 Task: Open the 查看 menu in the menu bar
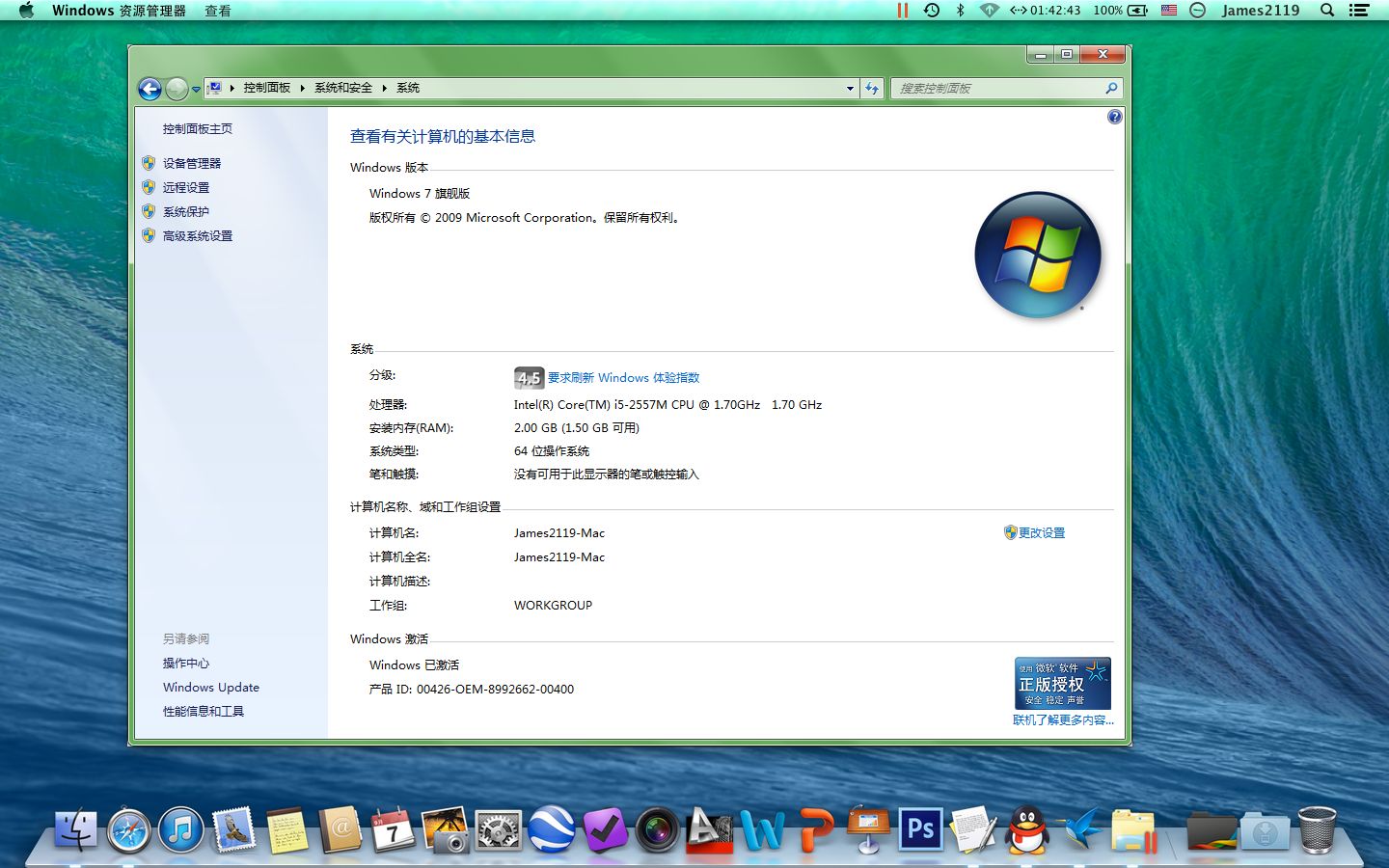click(x=216, y=11)
